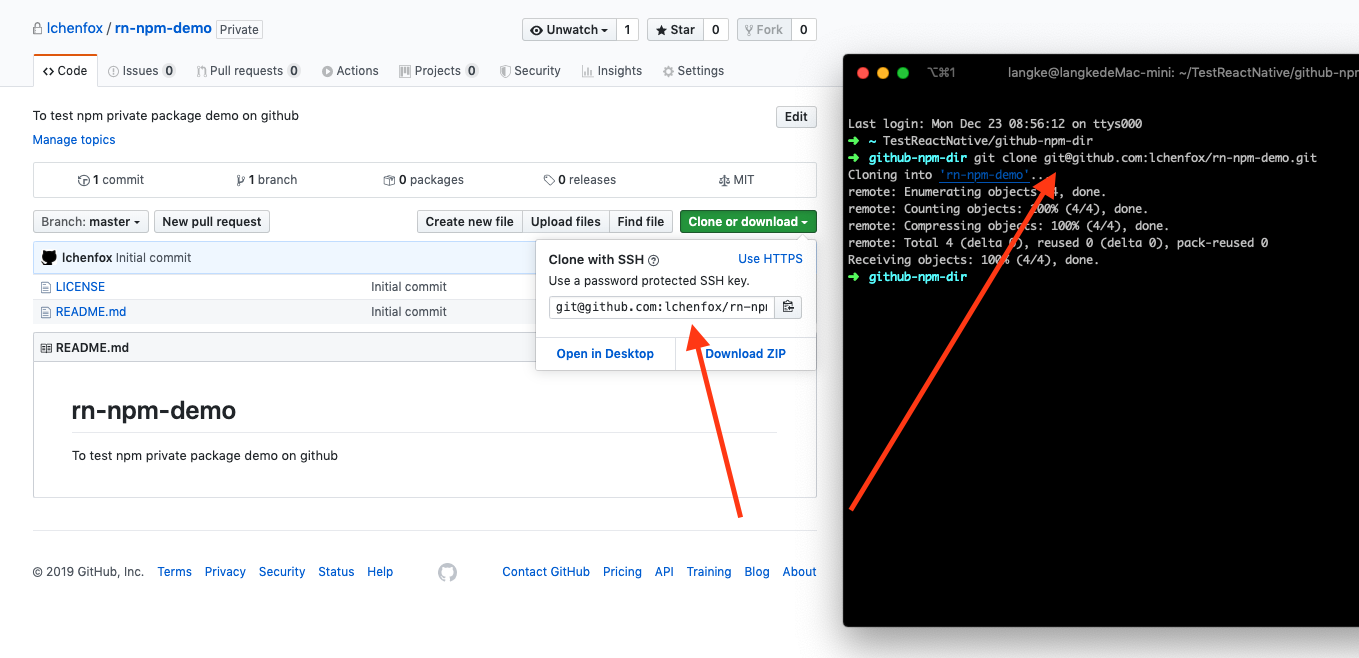Click footer Training link

point(709,572)
